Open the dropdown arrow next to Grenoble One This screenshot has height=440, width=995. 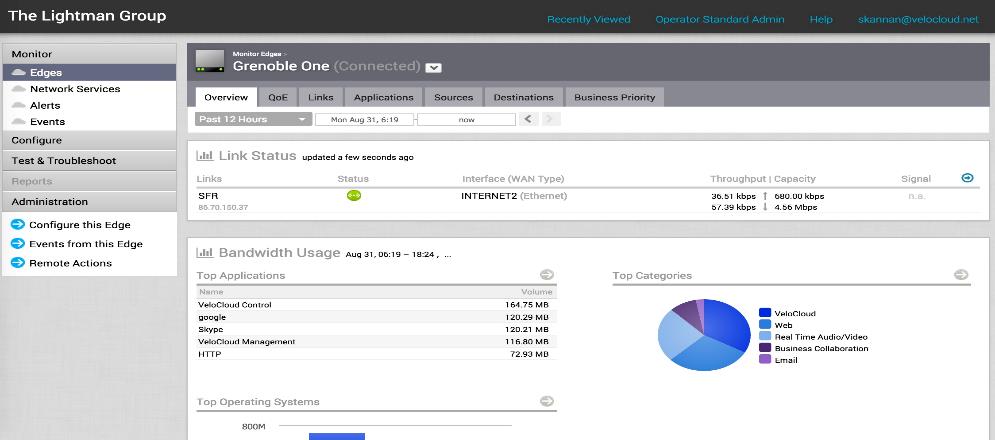(x=433, y=68)
